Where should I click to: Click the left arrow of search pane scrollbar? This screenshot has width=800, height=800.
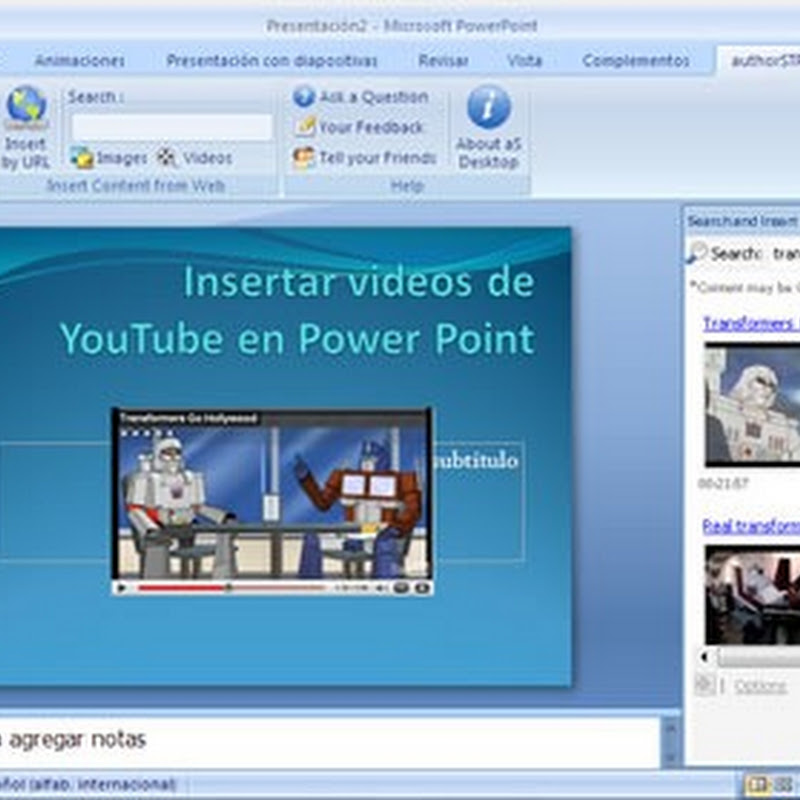tap(705, 658)
